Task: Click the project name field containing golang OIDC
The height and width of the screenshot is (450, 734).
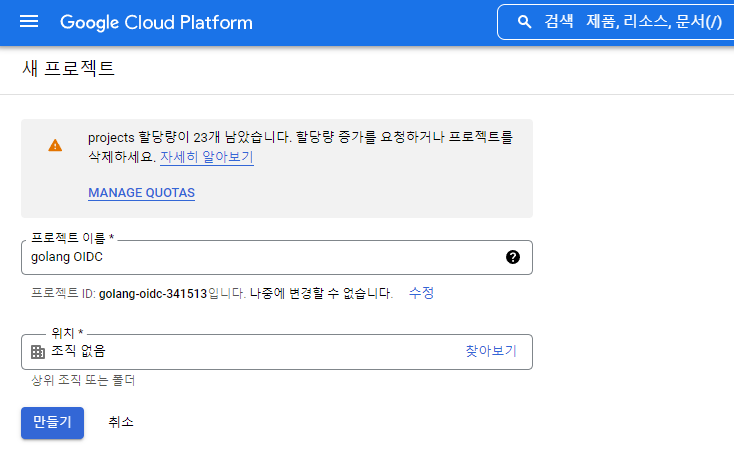Action: point(277,257)
